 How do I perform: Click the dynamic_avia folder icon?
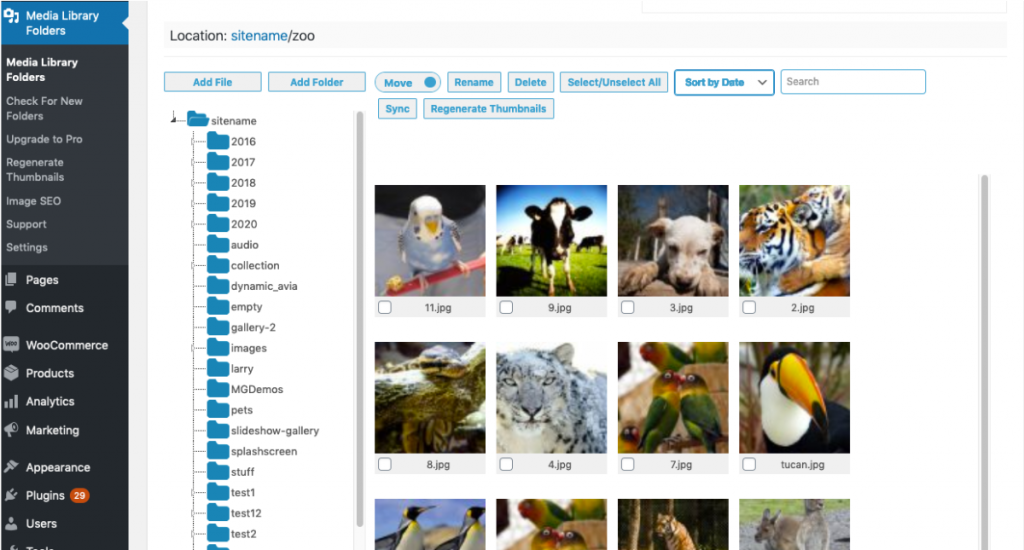click(218, 285)
